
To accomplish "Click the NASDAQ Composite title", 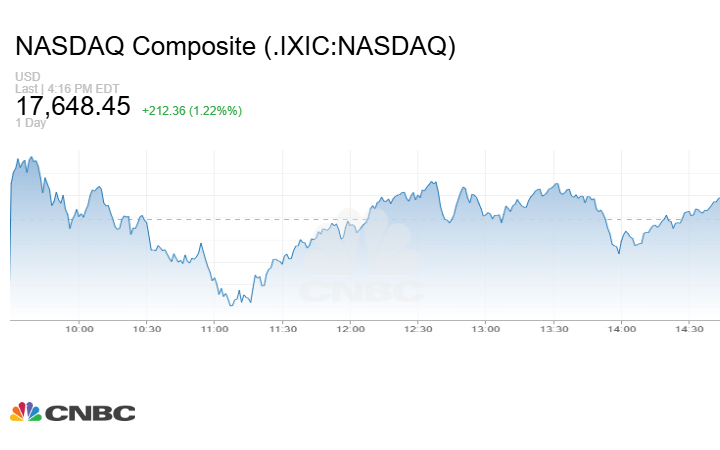I will point(235,47).
